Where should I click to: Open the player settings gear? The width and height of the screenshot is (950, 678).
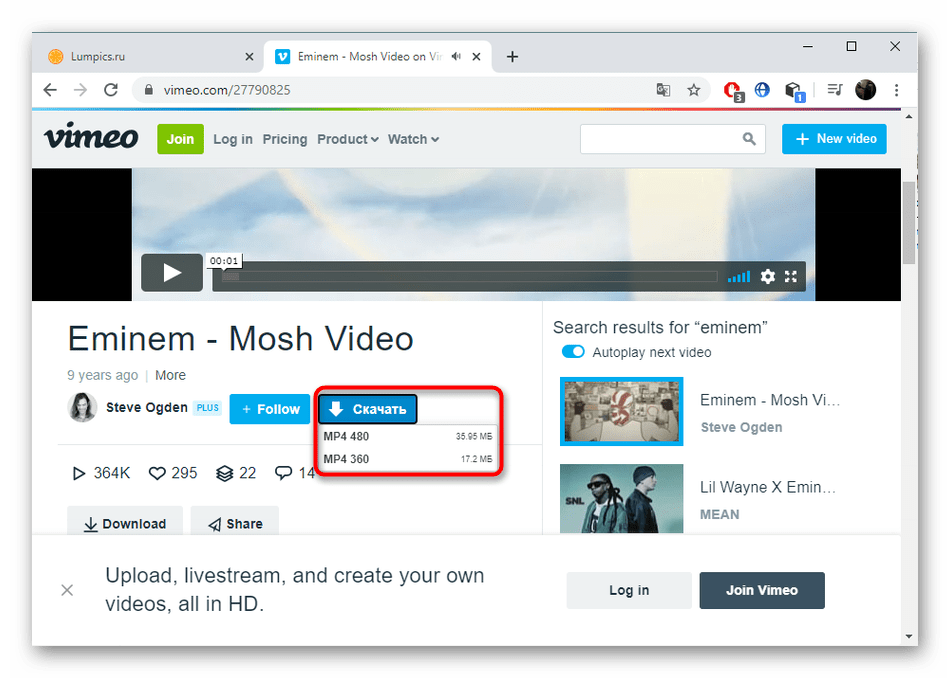point(768,277)
